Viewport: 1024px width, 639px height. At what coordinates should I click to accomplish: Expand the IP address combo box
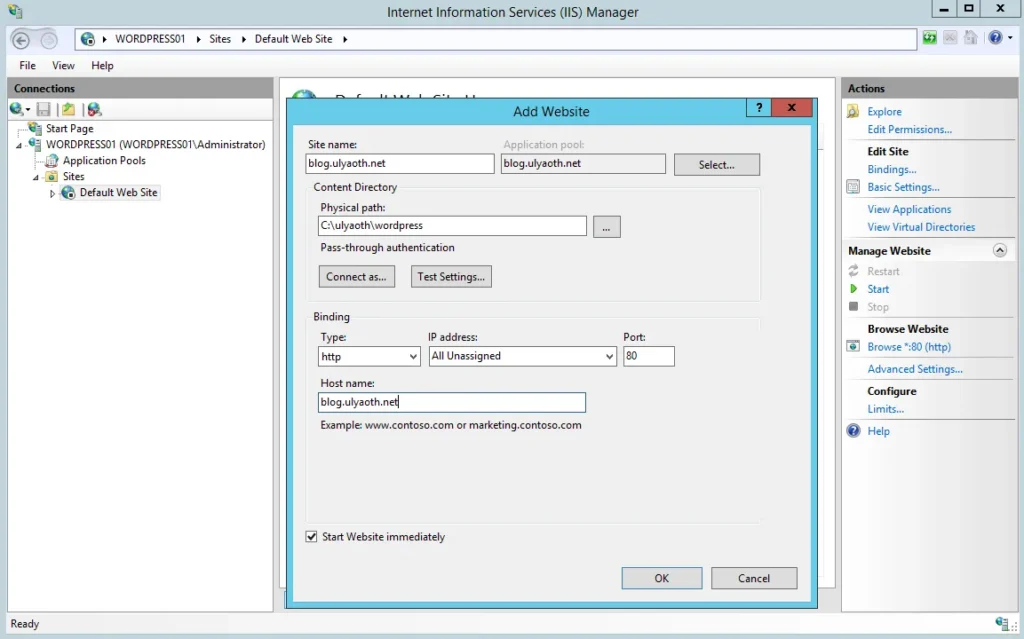tap(609, 356)
